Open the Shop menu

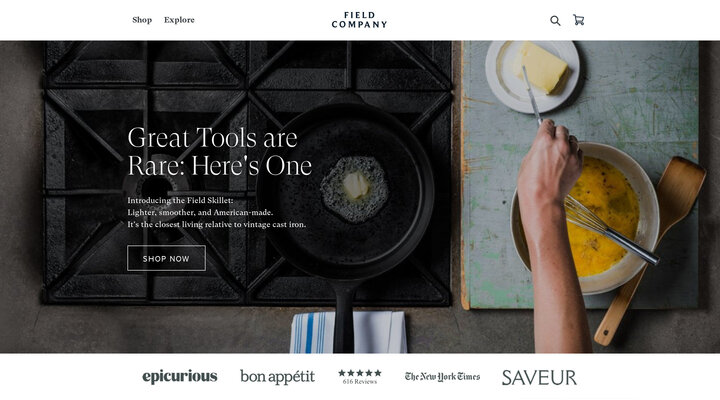(x=142, y=20)
